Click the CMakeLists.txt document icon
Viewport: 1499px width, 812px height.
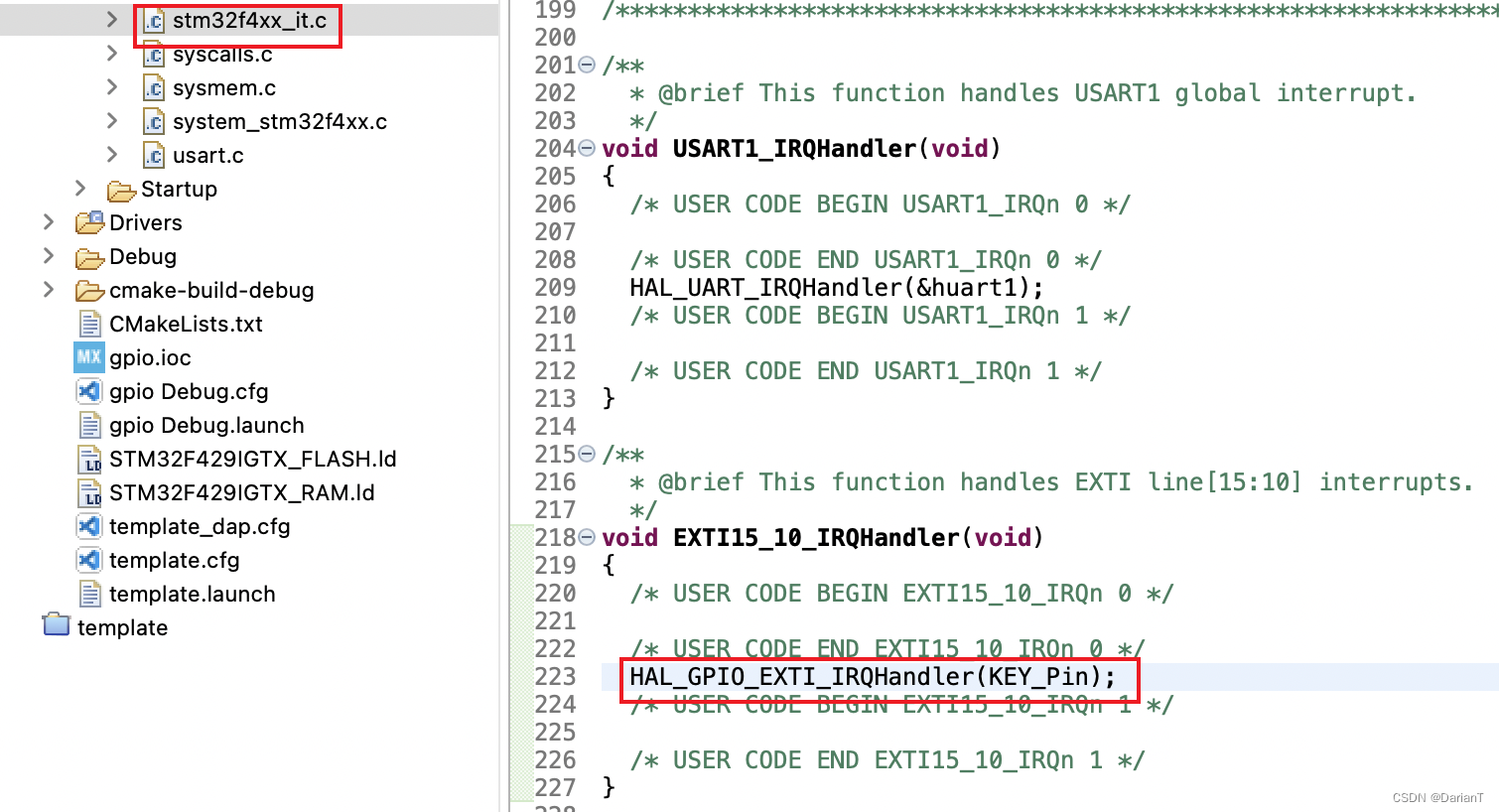89,325
